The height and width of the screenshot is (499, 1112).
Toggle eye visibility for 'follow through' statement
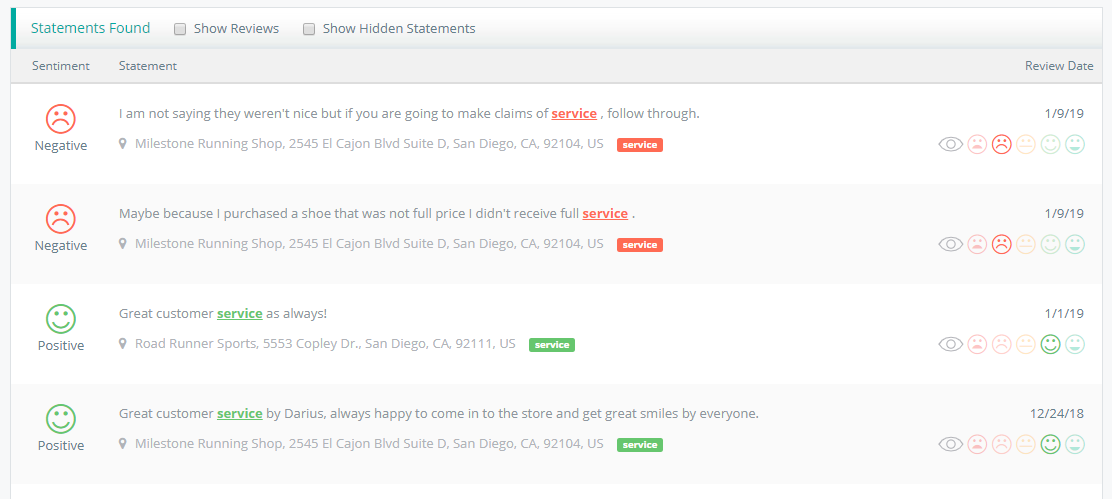(x=951, y=145)
